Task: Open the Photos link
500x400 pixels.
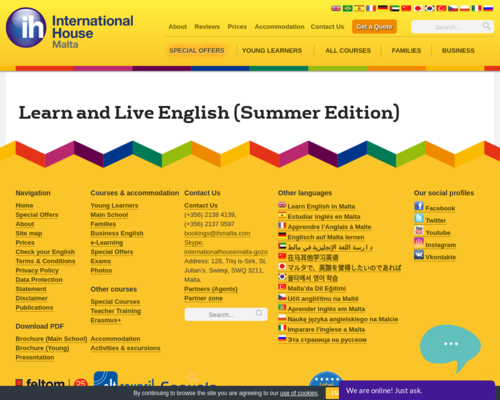Action: point(101,271)
